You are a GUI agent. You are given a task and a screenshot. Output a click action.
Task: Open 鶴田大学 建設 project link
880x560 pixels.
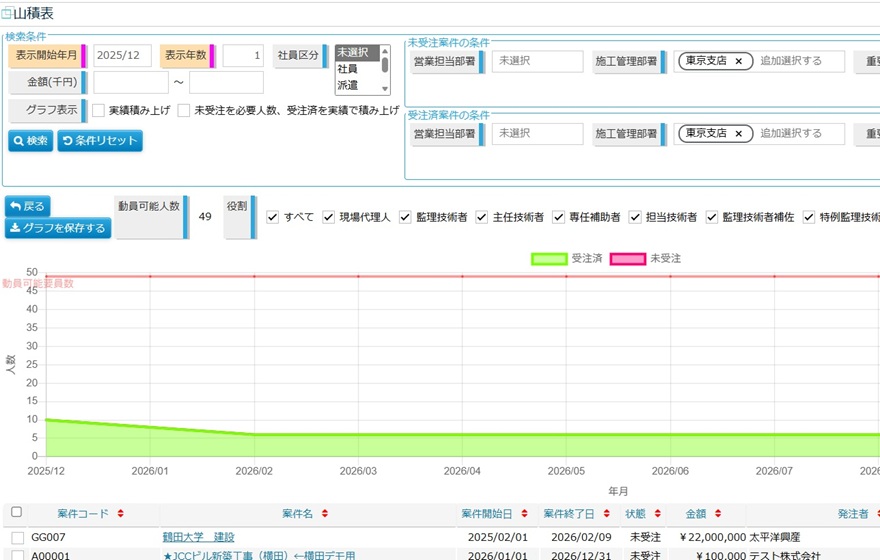pos(199,537)
